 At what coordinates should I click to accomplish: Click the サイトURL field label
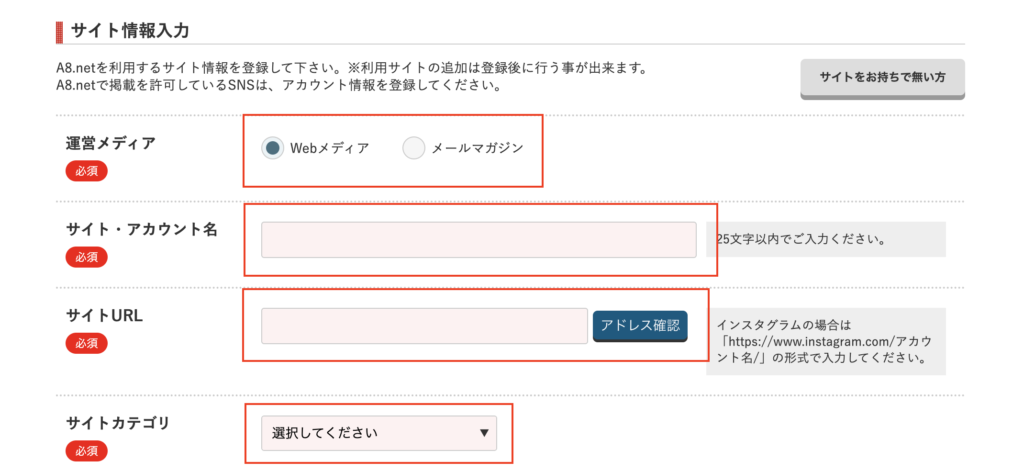104,315
